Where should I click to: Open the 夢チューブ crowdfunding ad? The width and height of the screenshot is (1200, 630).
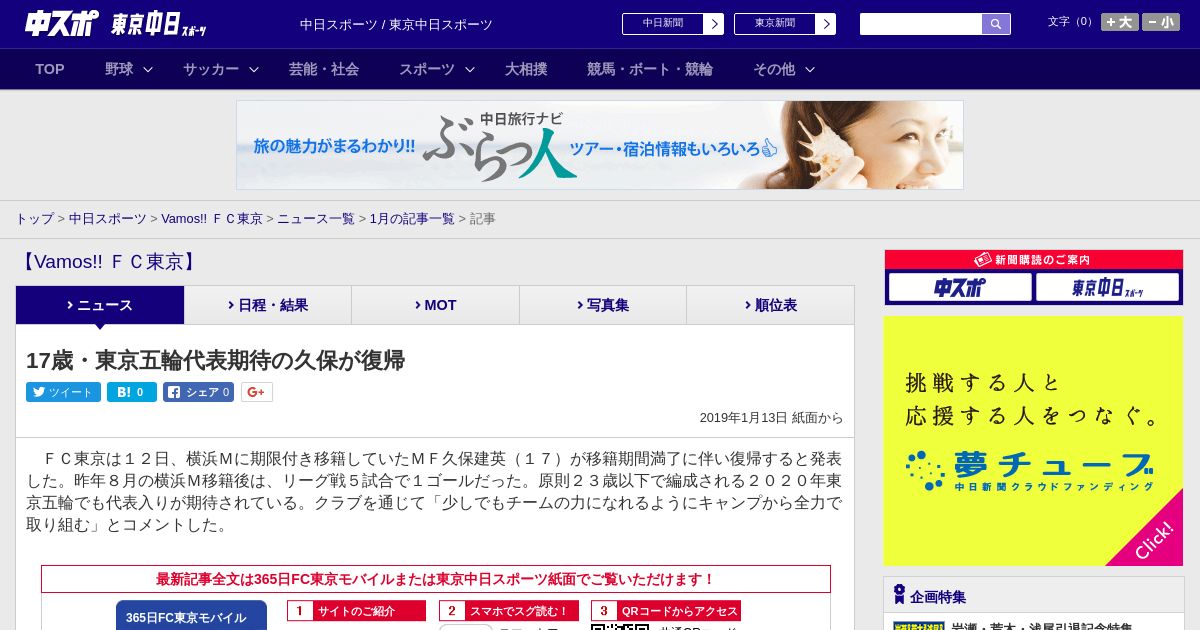[x=1033, y=441]
